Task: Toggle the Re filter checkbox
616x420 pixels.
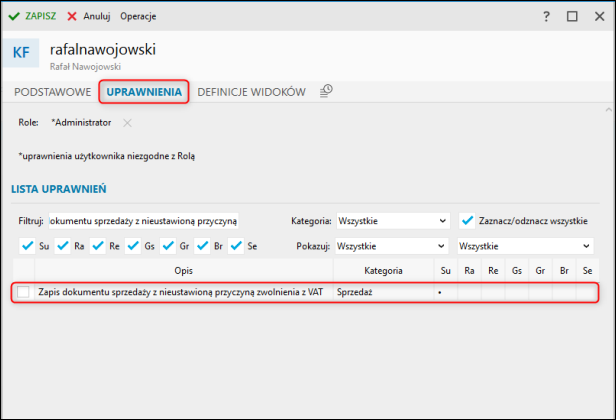Action: (98, 246)
